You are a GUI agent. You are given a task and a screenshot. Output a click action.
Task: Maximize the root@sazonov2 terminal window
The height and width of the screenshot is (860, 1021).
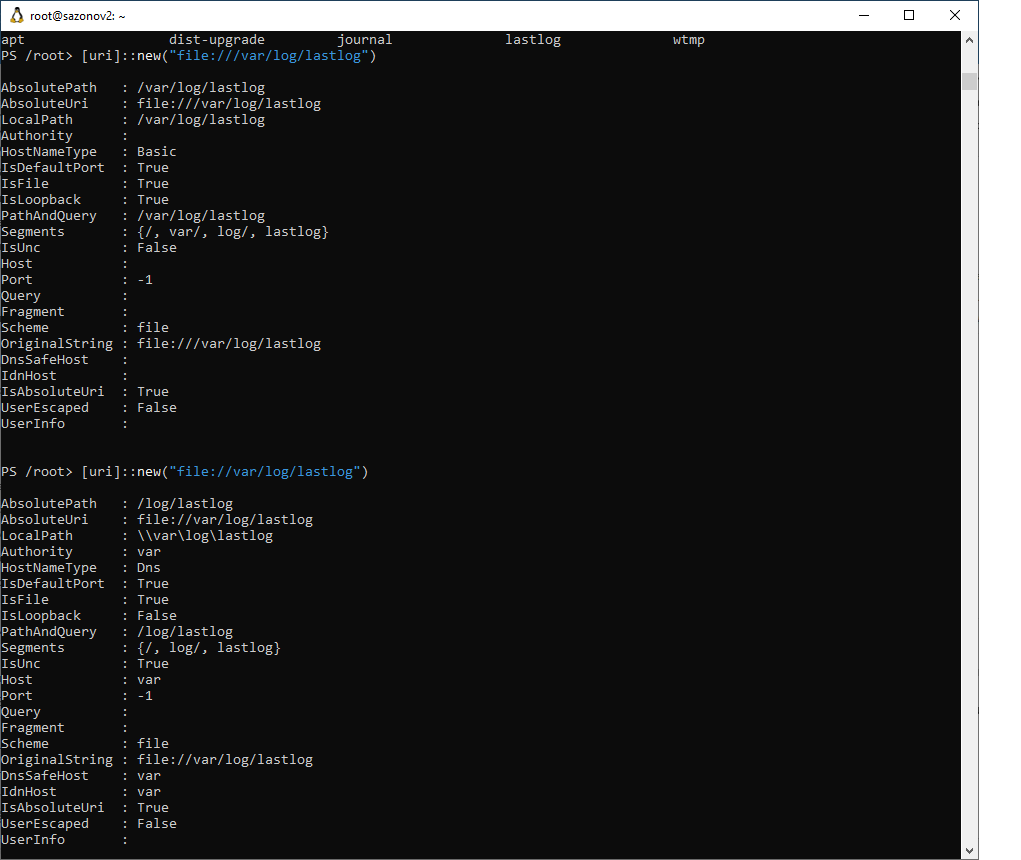coord(909,16)
